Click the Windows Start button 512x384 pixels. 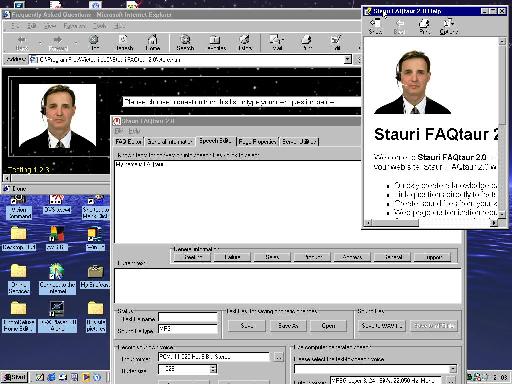(x=15, y=377)
